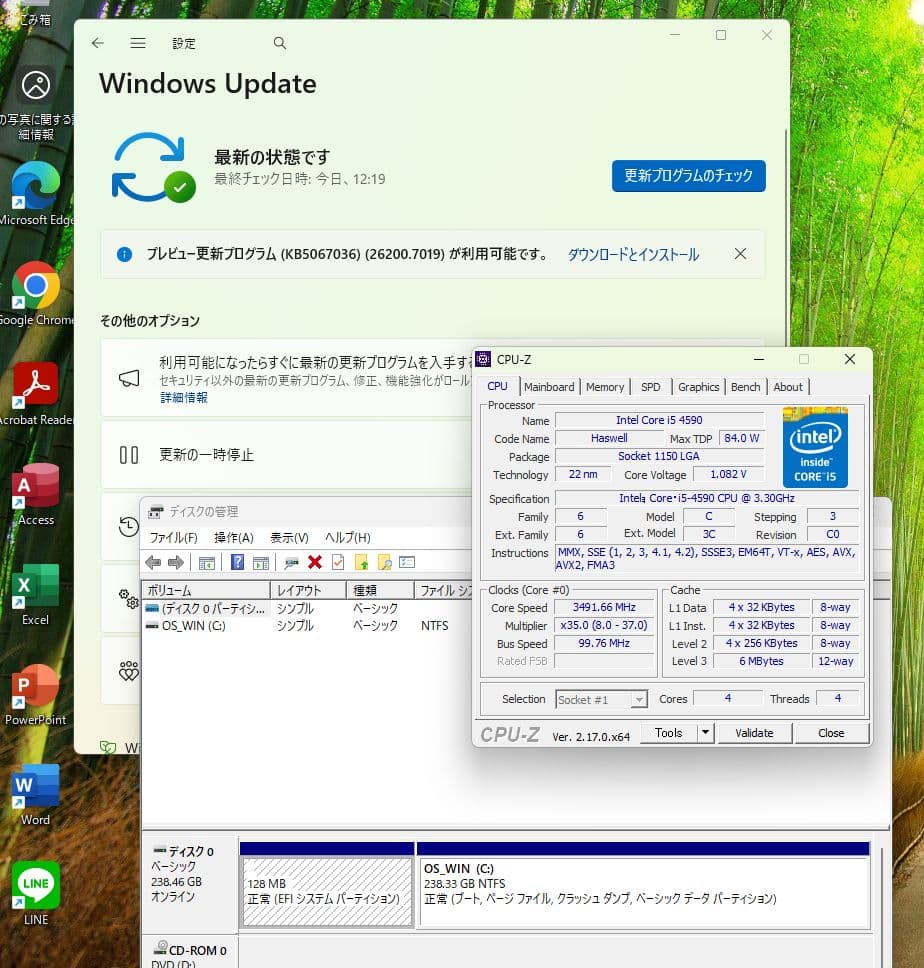Click the folder with green arrow icon

click(x=362, y=562)
